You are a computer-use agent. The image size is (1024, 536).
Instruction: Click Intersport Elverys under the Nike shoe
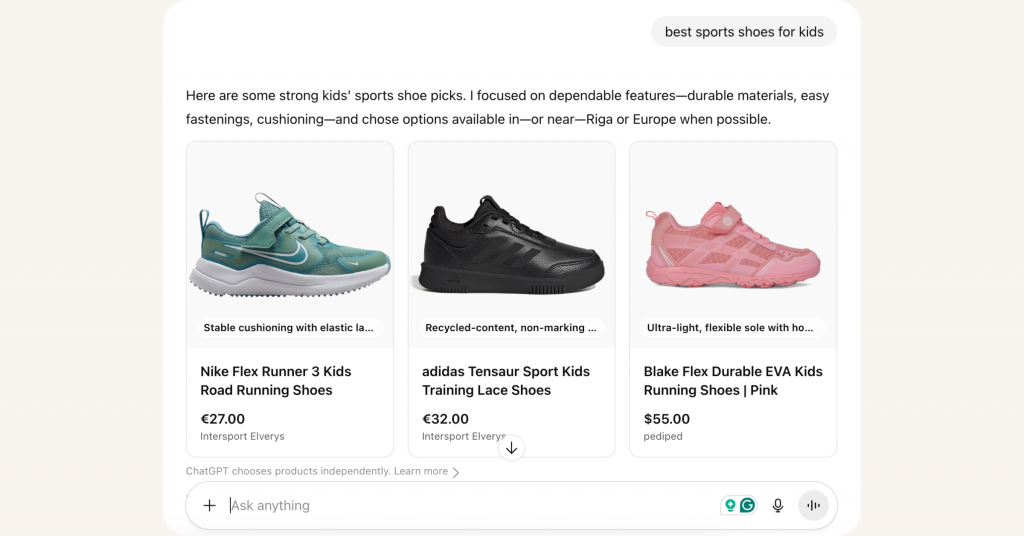[x=242, y=436]
